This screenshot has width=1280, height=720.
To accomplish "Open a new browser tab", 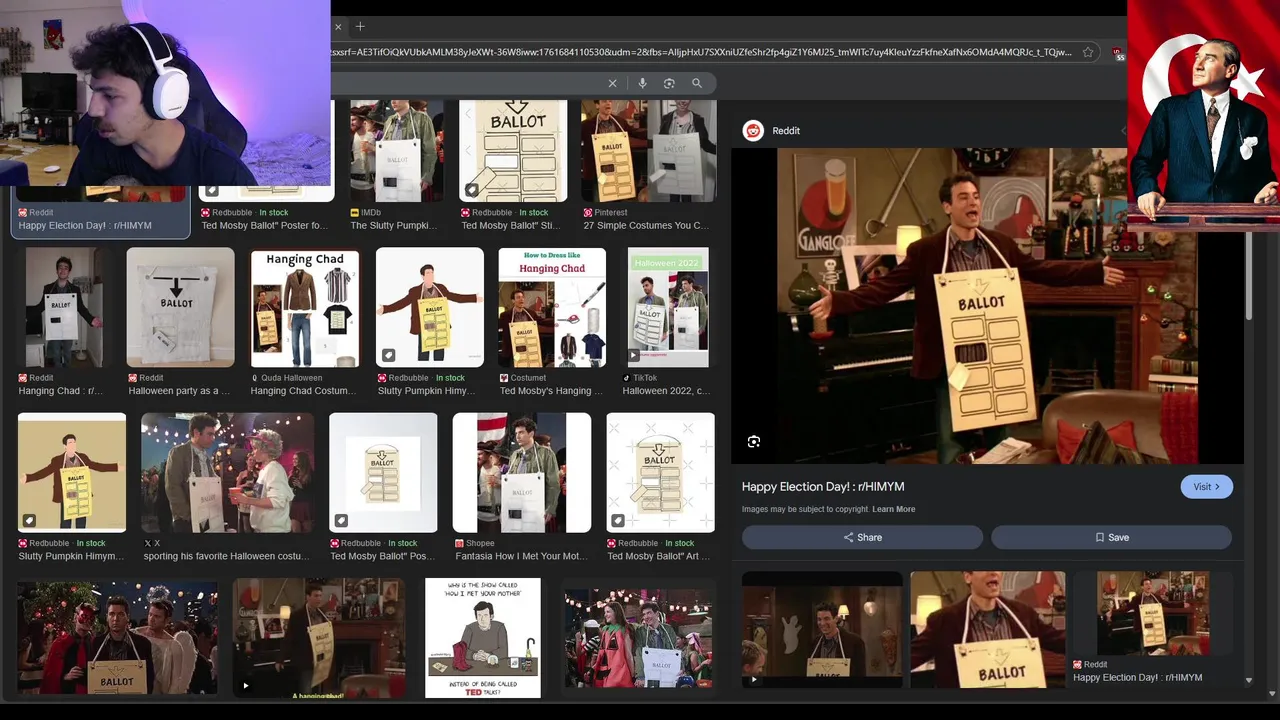I will point(360,27).
